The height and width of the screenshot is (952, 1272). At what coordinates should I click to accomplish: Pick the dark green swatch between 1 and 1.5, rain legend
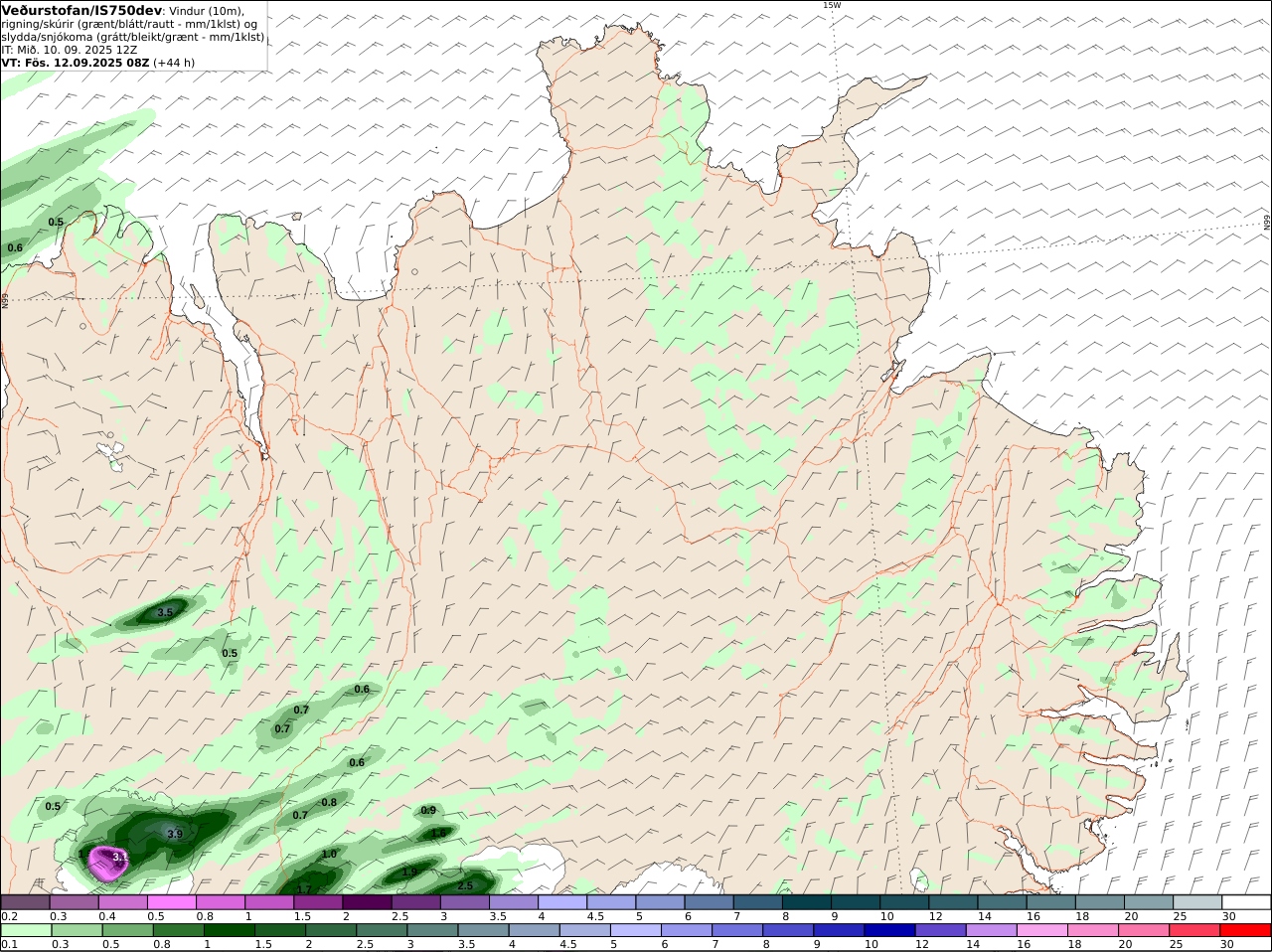[x=229, y=930]
